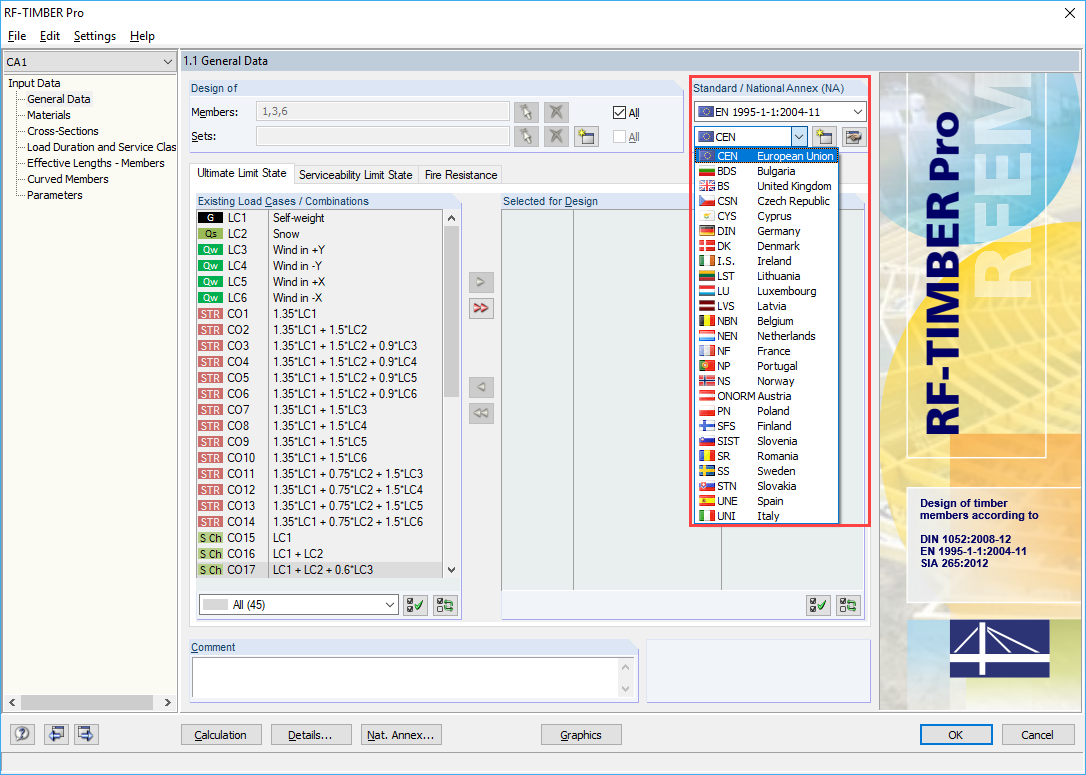Switch to Serviceability Limit State tab
Screen dimensions: 1086x775
pos(355,175)
